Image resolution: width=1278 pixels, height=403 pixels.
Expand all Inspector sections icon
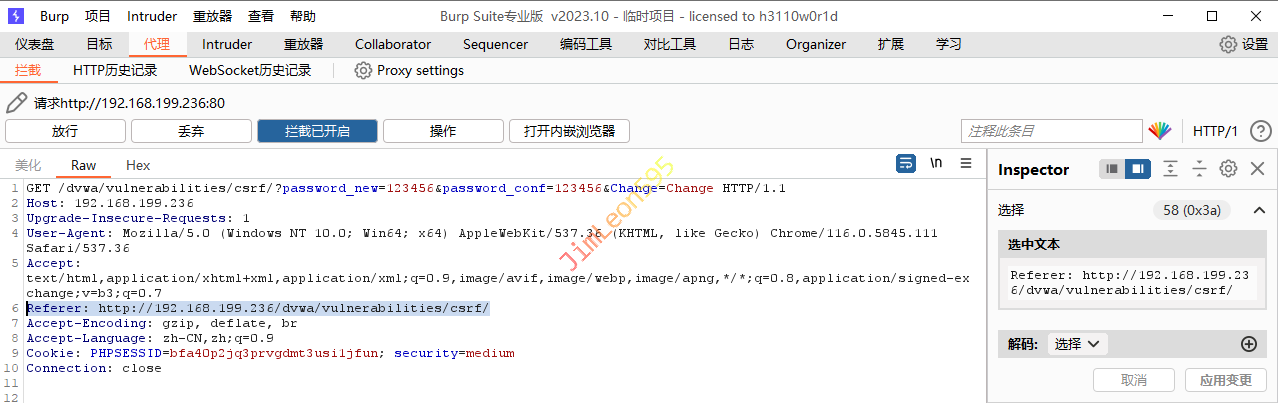tap(1170, 169)
